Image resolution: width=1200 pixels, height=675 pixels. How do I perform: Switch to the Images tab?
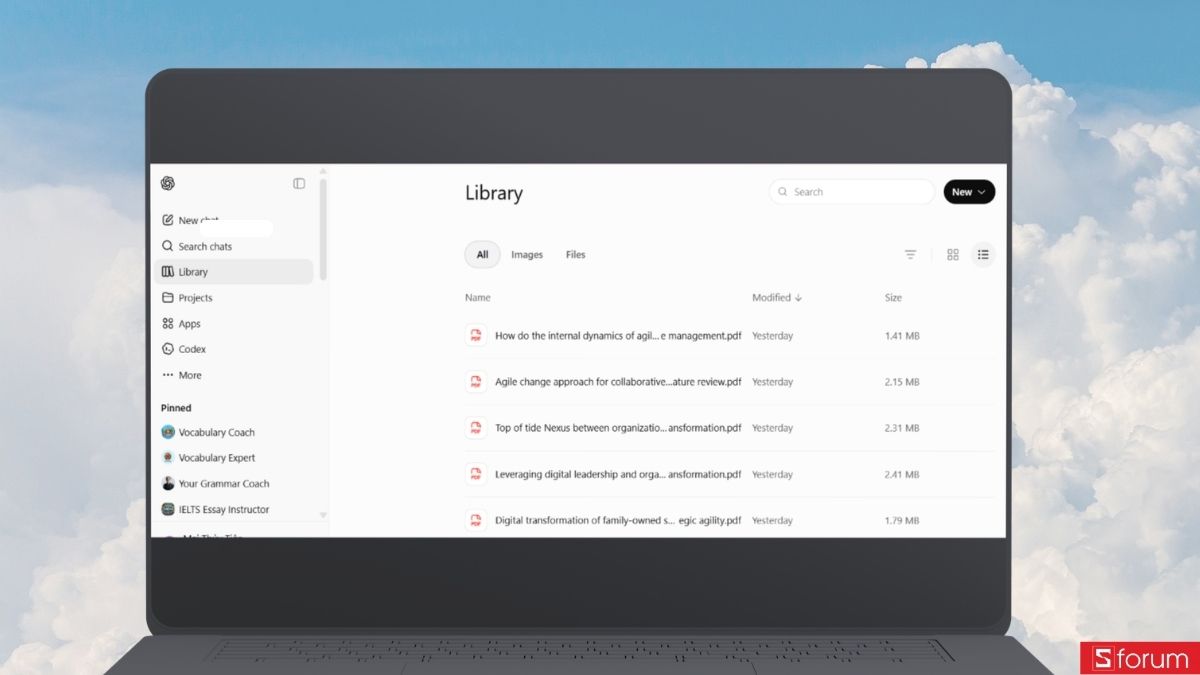(x=527, y=255)
